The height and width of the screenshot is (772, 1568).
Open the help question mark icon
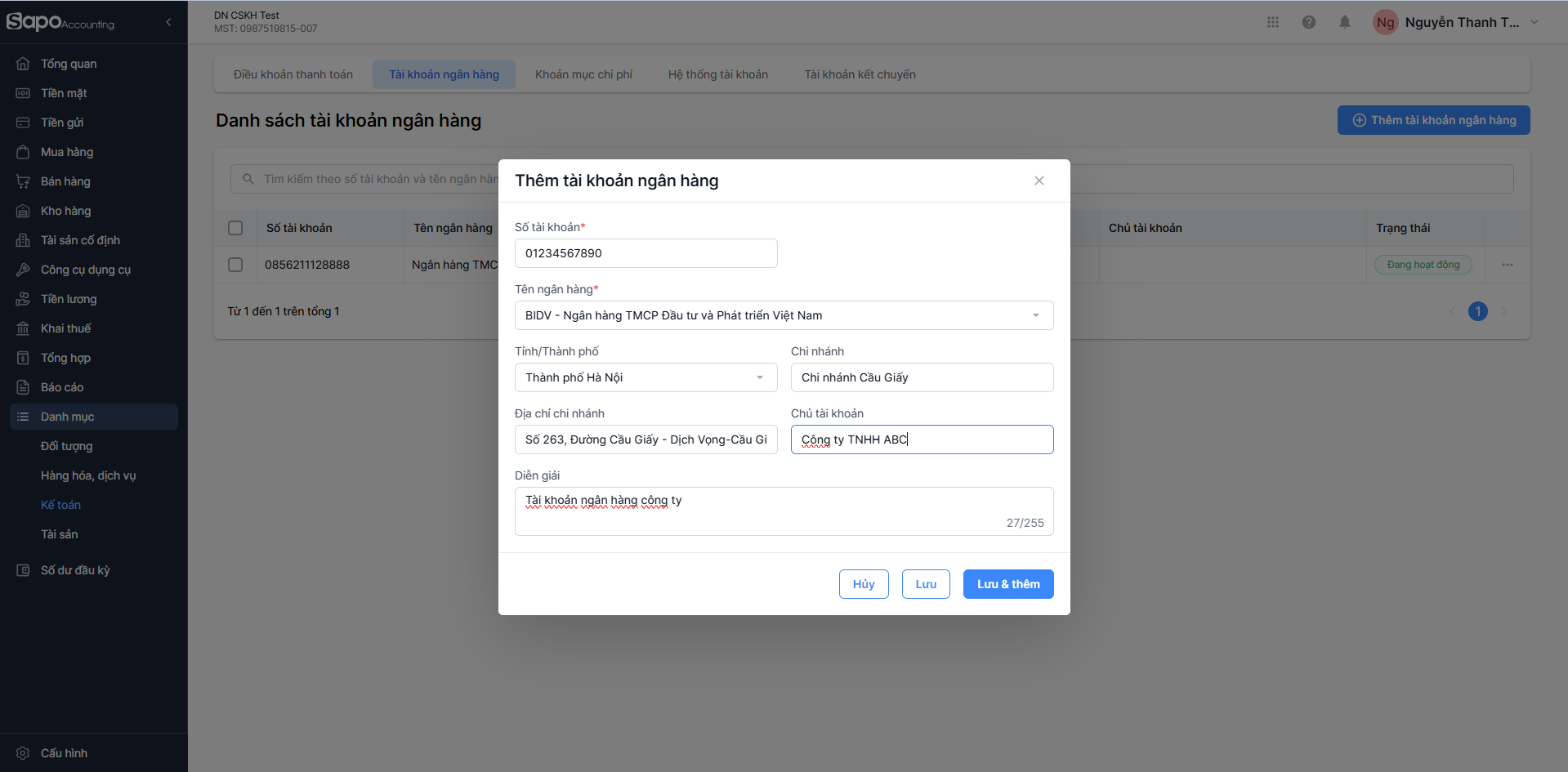click(1308, 22)
